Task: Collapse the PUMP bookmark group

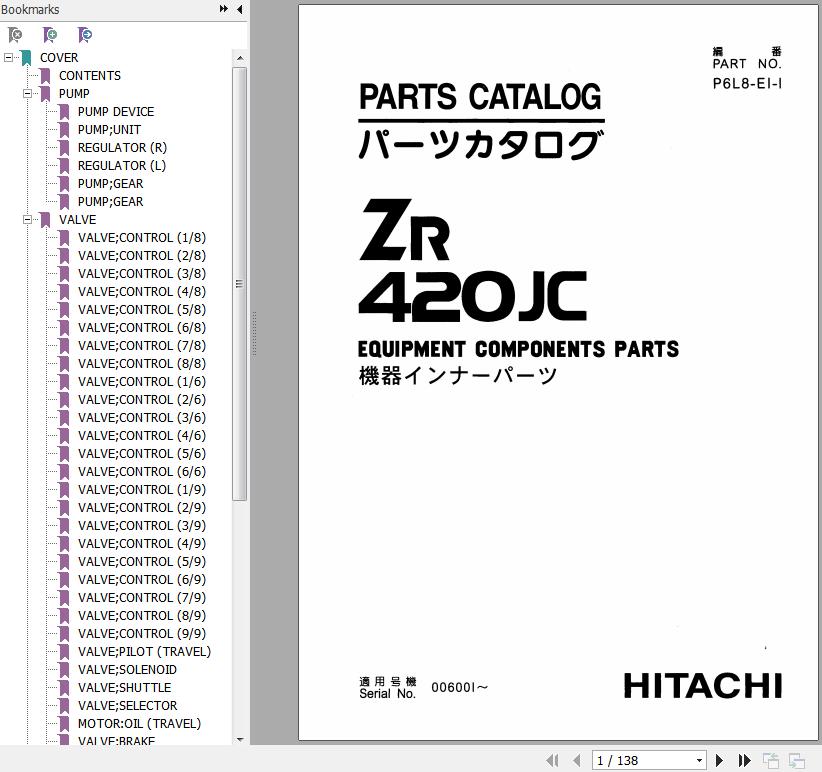Action: click(x=27, y=93)
